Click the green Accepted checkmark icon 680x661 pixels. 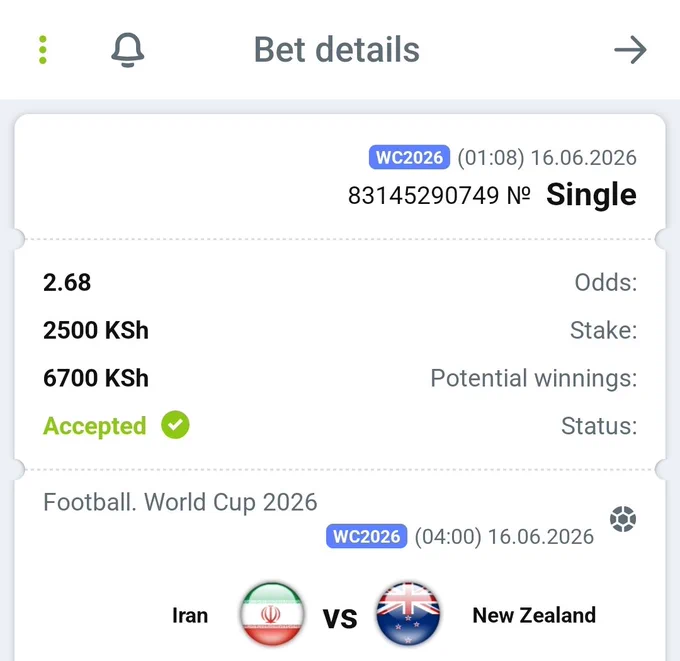pyautogui.click(x=175, y=425)
